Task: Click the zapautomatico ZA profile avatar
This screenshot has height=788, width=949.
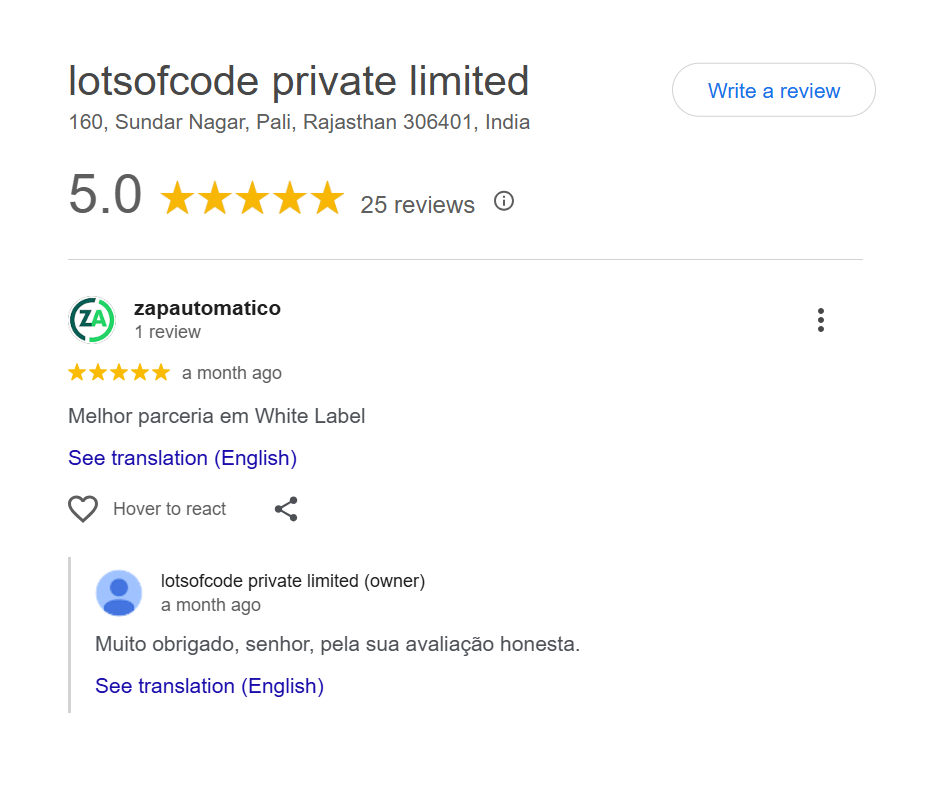Action: point(92,320)
